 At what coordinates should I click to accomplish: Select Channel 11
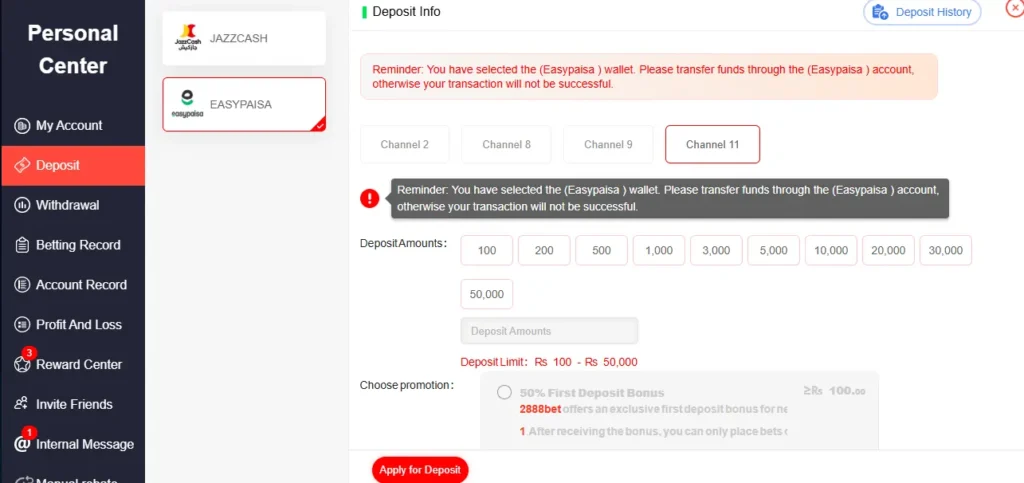(712, 144)
